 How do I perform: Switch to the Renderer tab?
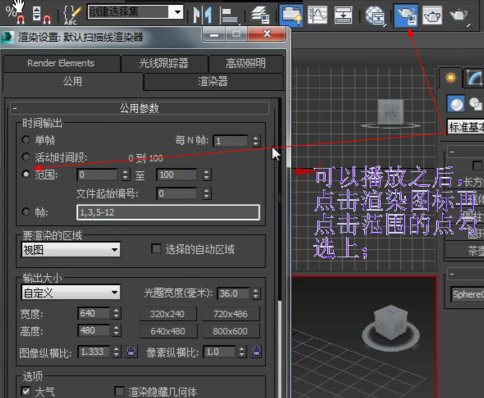213,81
